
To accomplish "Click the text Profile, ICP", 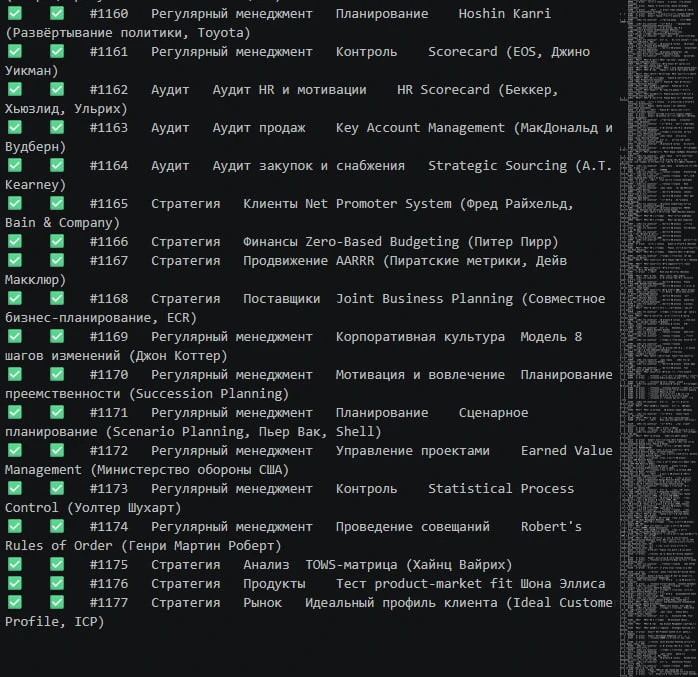I will pyautogui.click(x=51, y=622).
